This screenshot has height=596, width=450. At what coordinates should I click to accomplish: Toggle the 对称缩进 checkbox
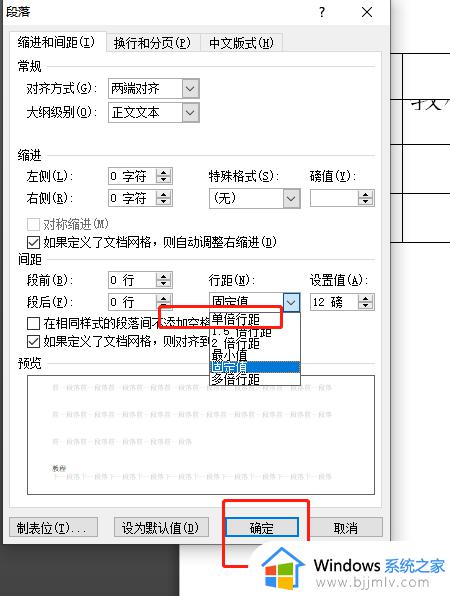coord(33,224)
